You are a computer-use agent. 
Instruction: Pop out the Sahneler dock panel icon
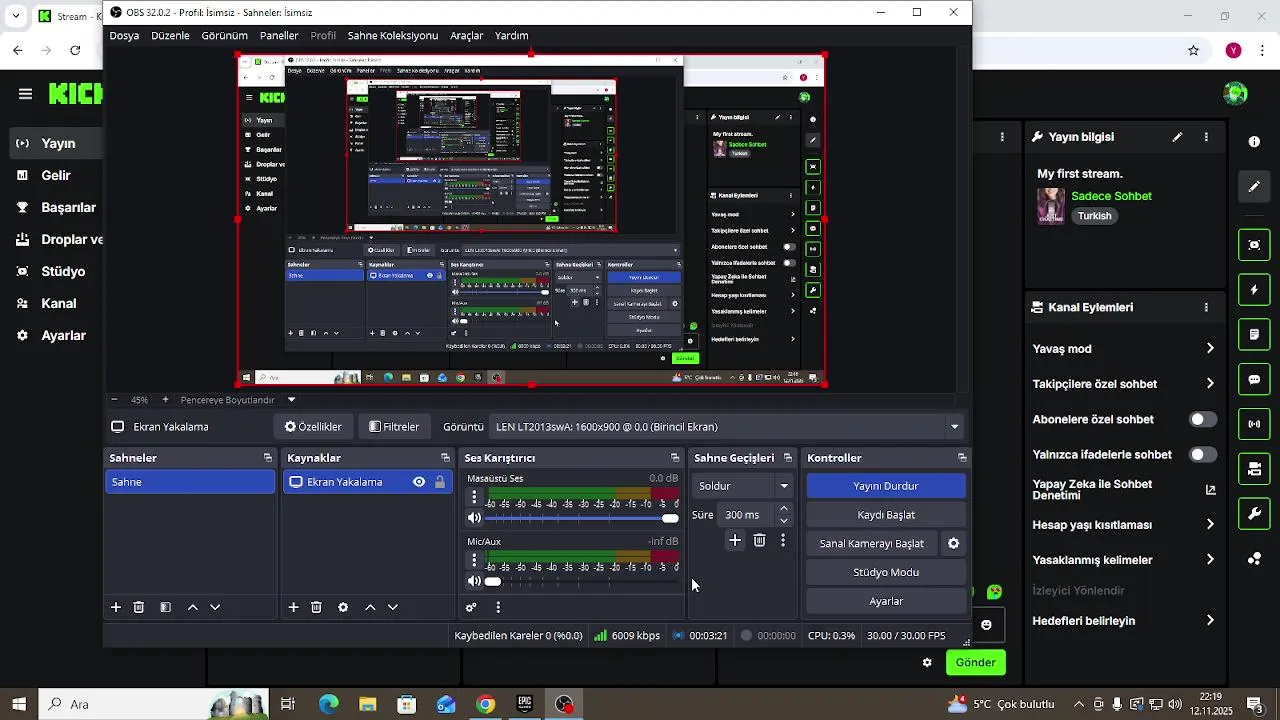click(267, 458)
